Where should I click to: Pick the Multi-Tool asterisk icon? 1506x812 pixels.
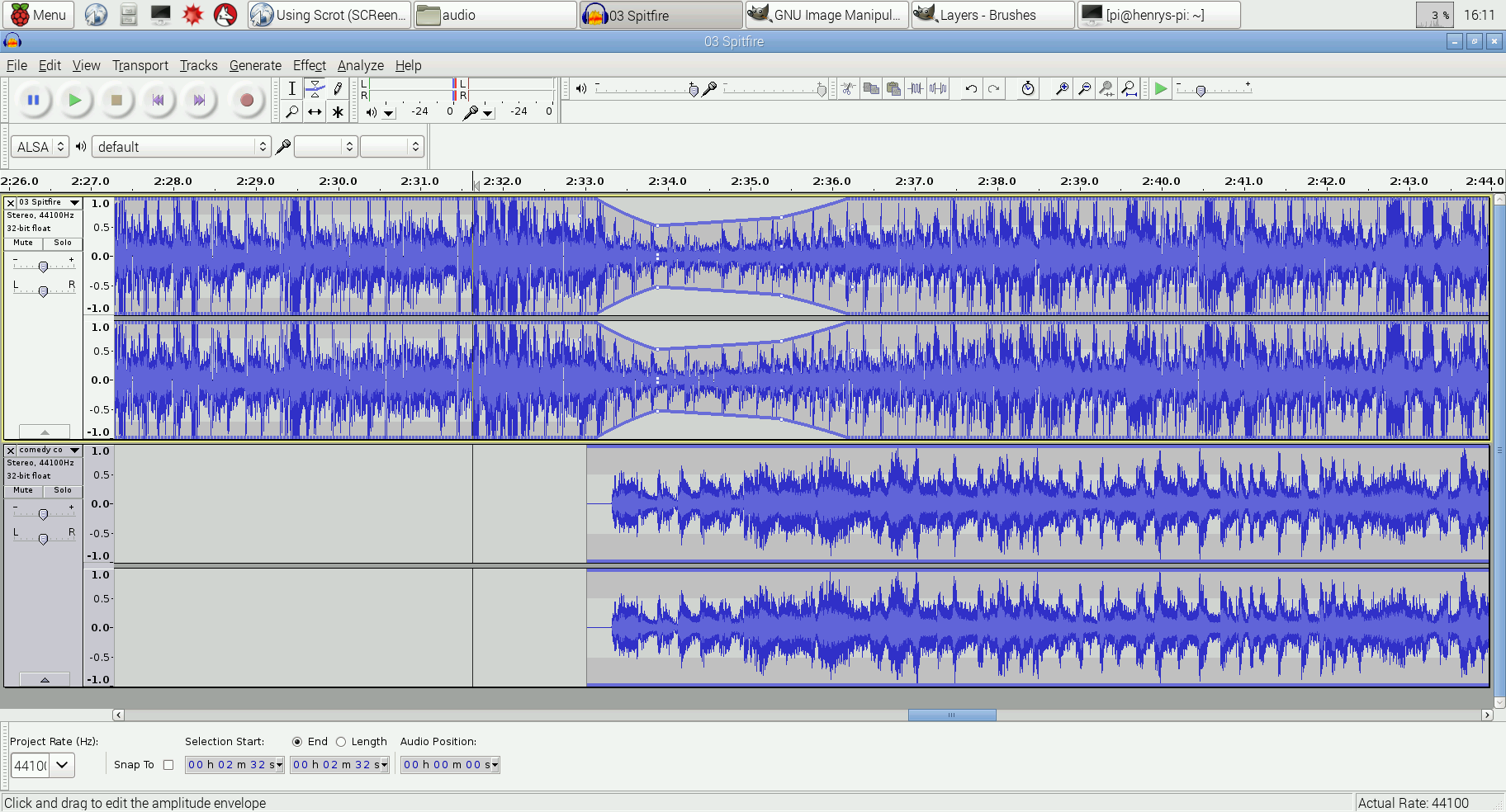(338, 112)
